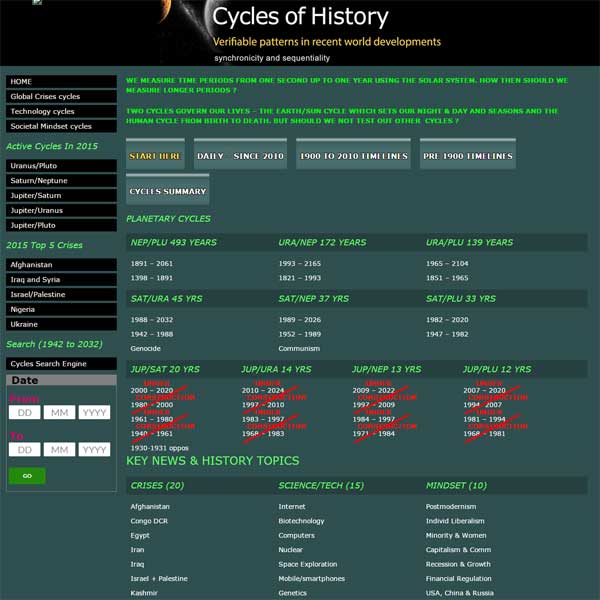Viewport: 600px width, 600px height.
Task: Open Kashmir crisis topic
Action: click(143, 593)
